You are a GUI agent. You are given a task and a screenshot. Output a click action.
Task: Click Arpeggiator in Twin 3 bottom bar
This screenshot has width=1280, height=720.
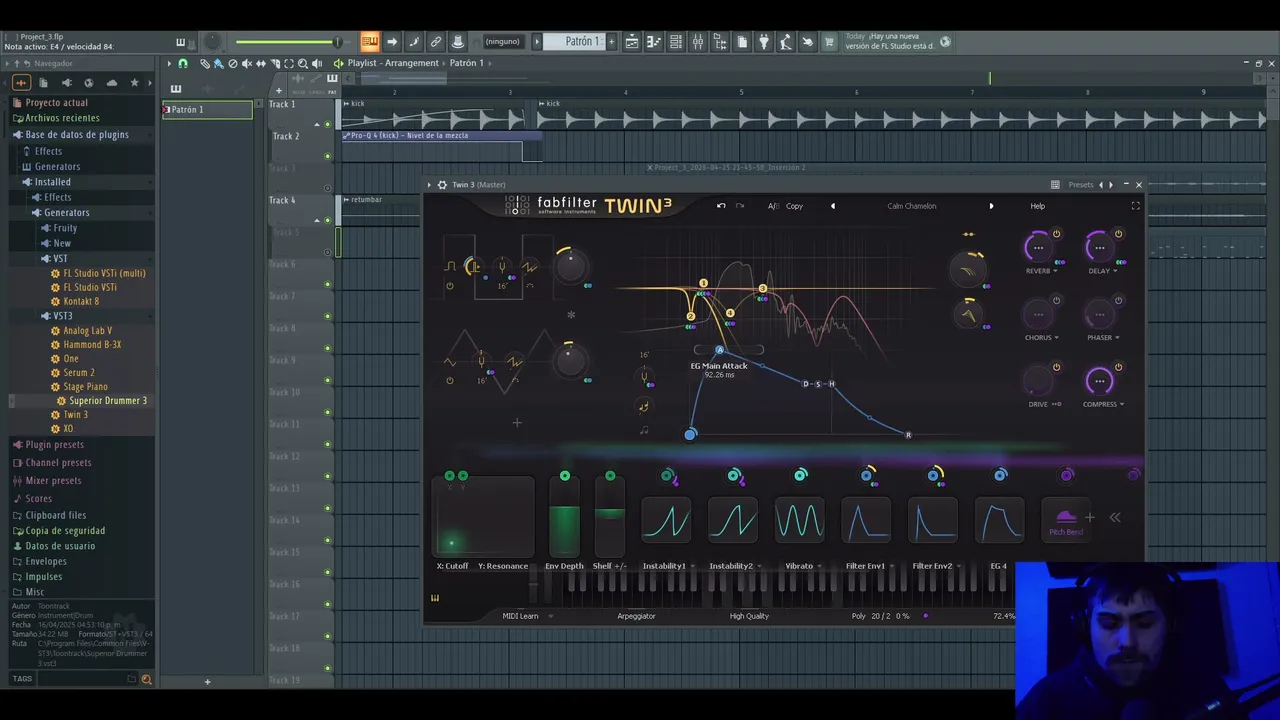(636, 616)
